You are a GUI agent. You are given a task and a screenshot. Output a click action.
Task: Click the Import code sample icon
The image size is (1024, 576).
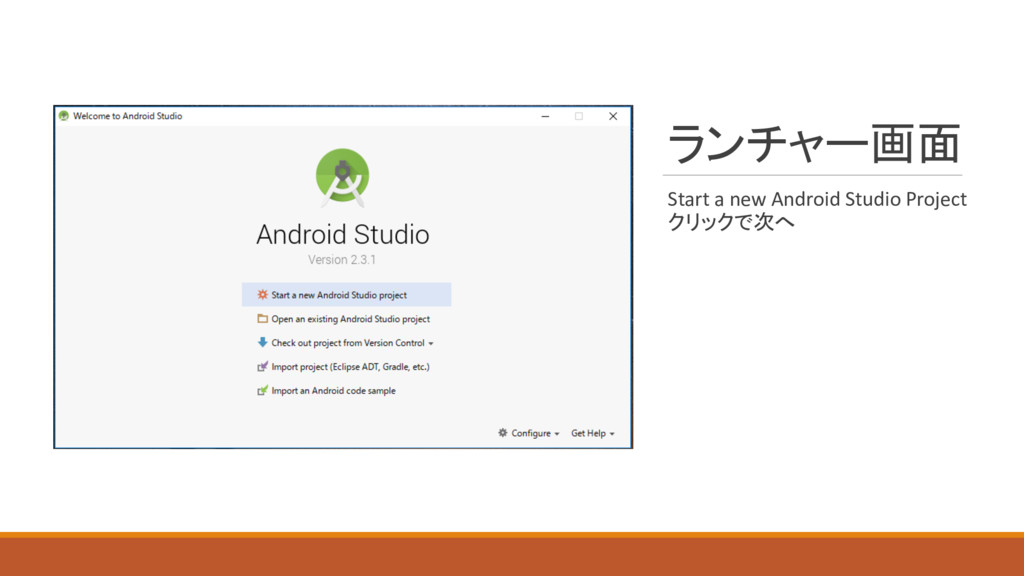[x=263, y=391]
